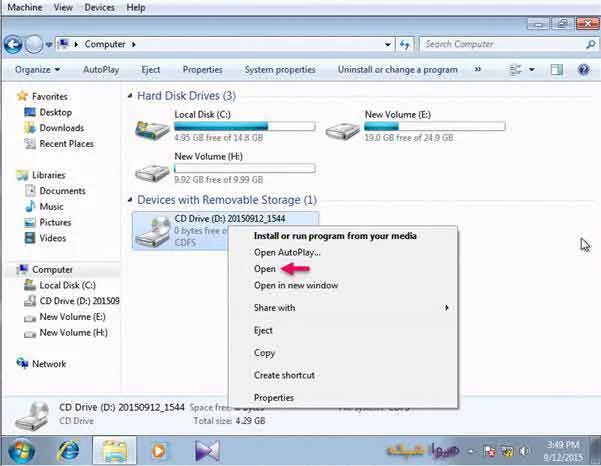Select Favorites in the navigation pane
The image size is (601, 466).
point(49,97)
